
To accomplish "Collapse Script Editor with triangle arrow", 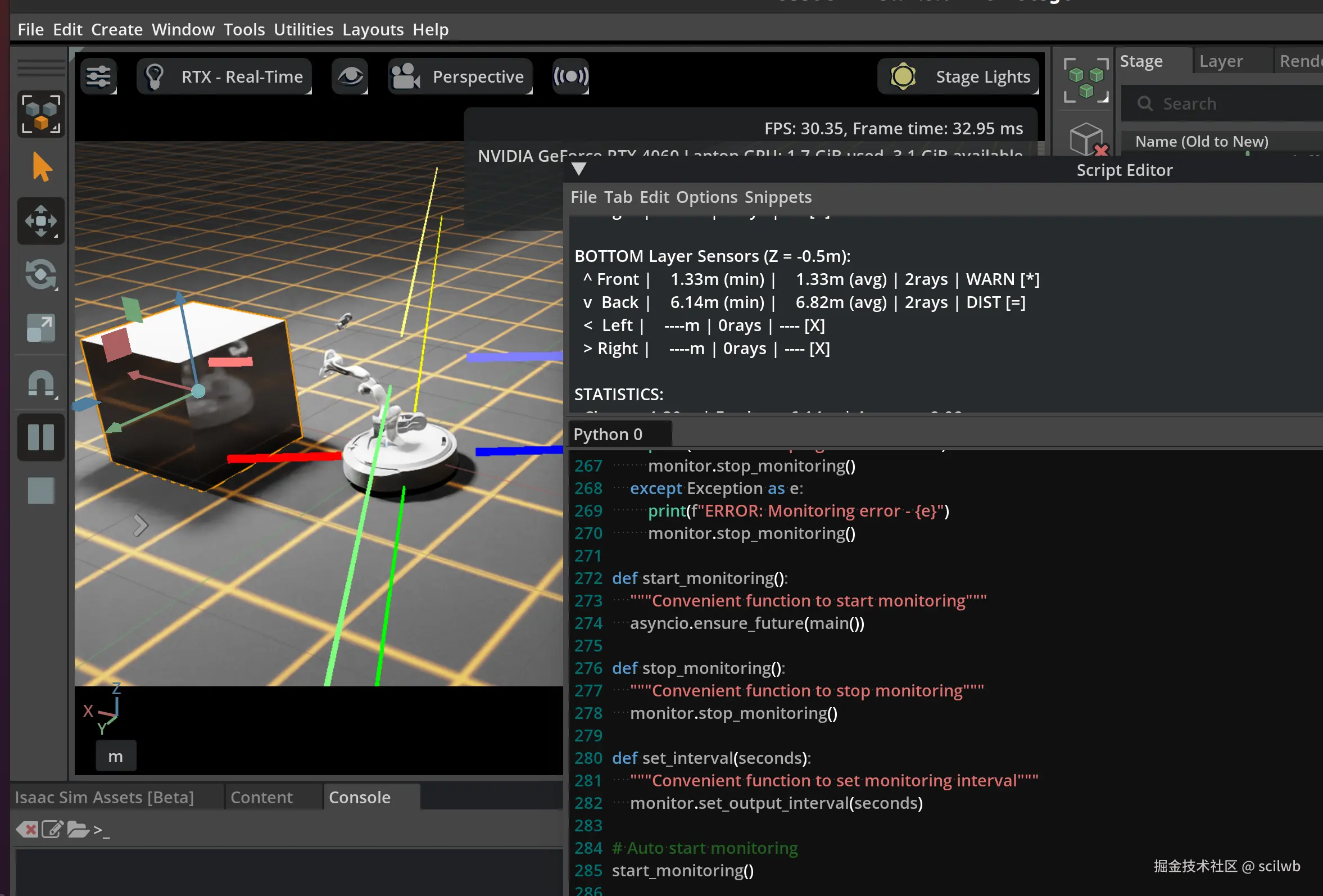I will 579,169.
